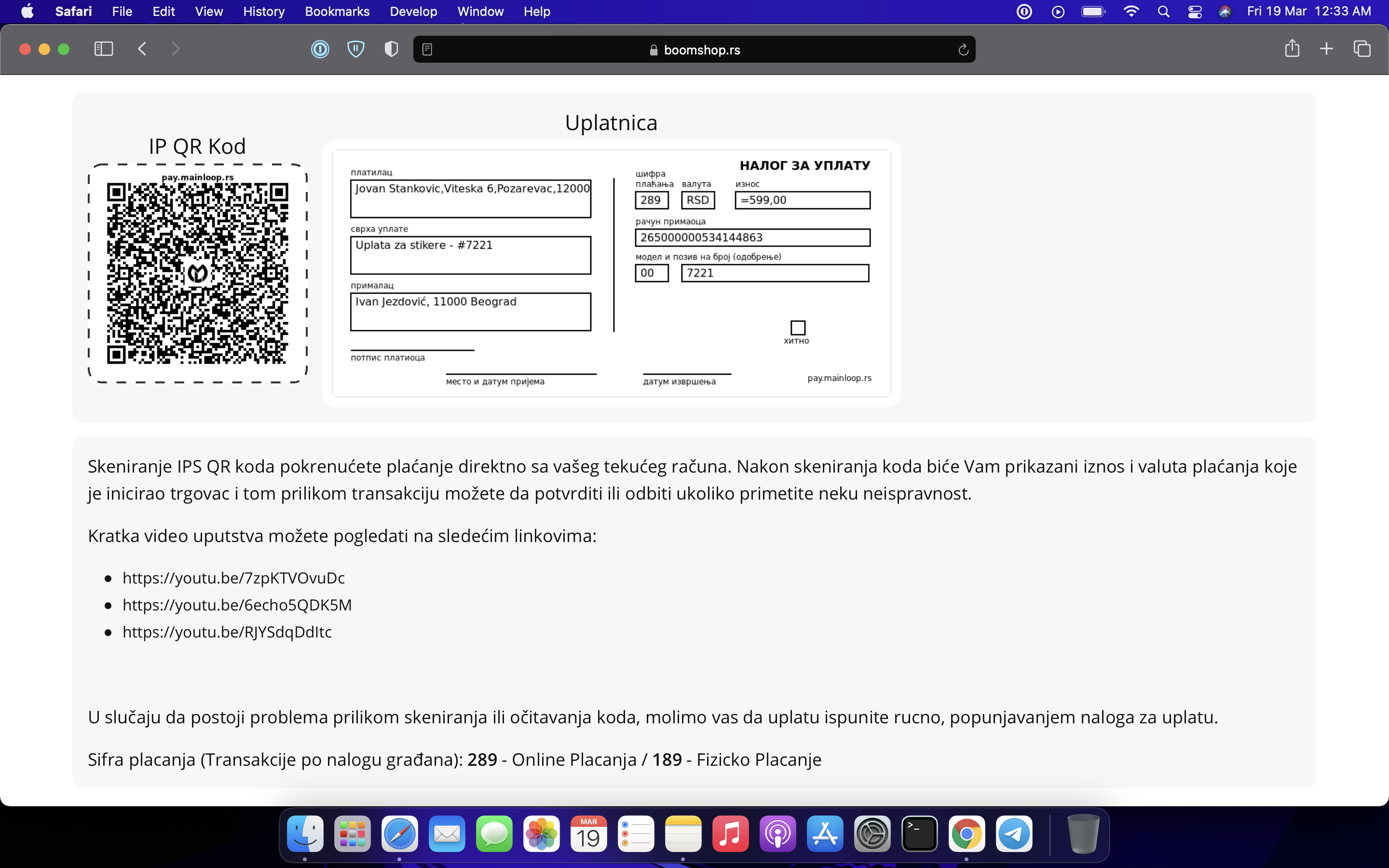Image resolution: width=1389 pixels, height=868 pixels.
Task: Open the Develop menu
Action: [x=413, y=11]
